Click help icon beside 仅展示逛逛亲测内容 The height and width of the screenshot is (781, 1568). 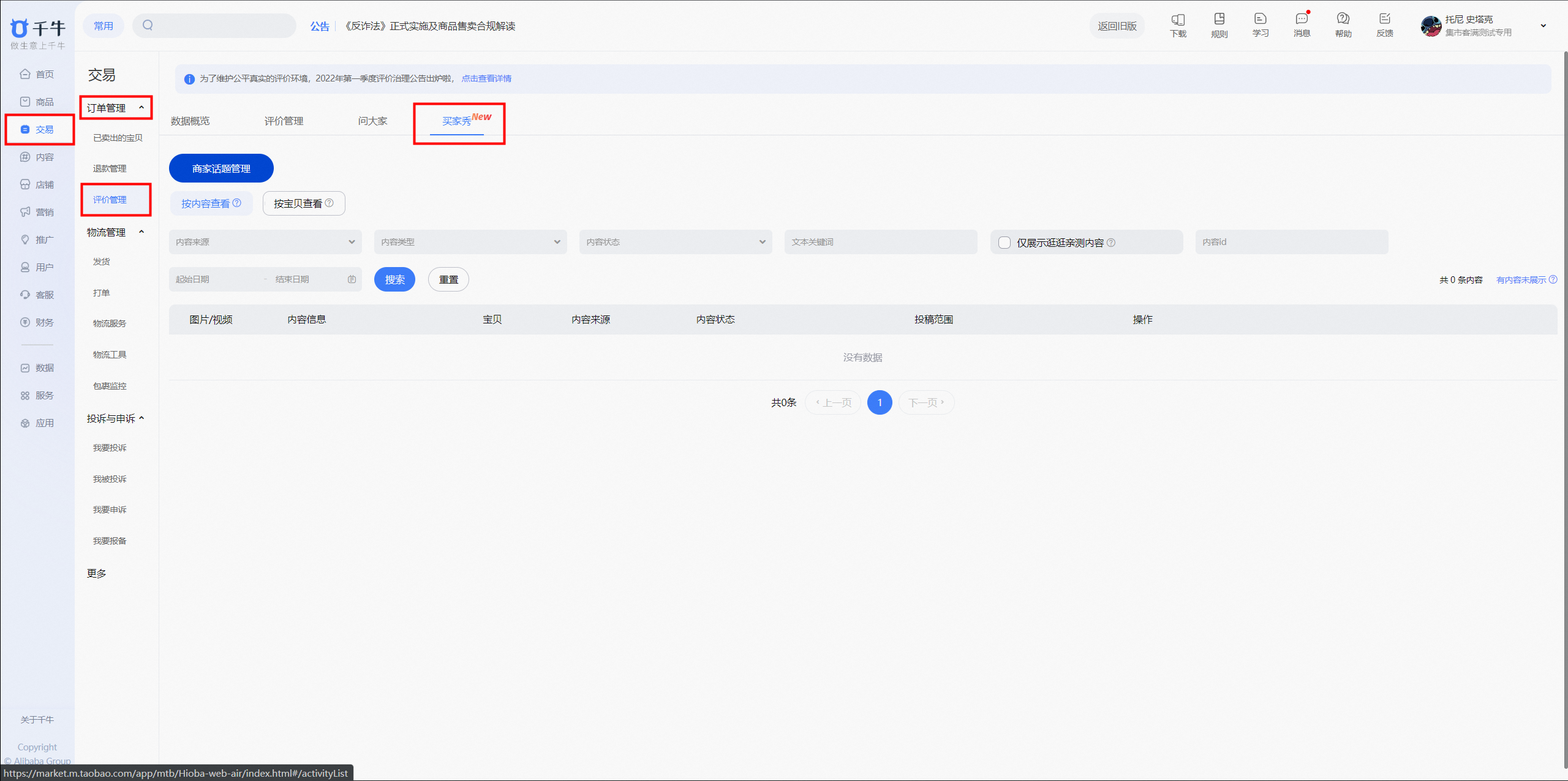point(1111,243)
